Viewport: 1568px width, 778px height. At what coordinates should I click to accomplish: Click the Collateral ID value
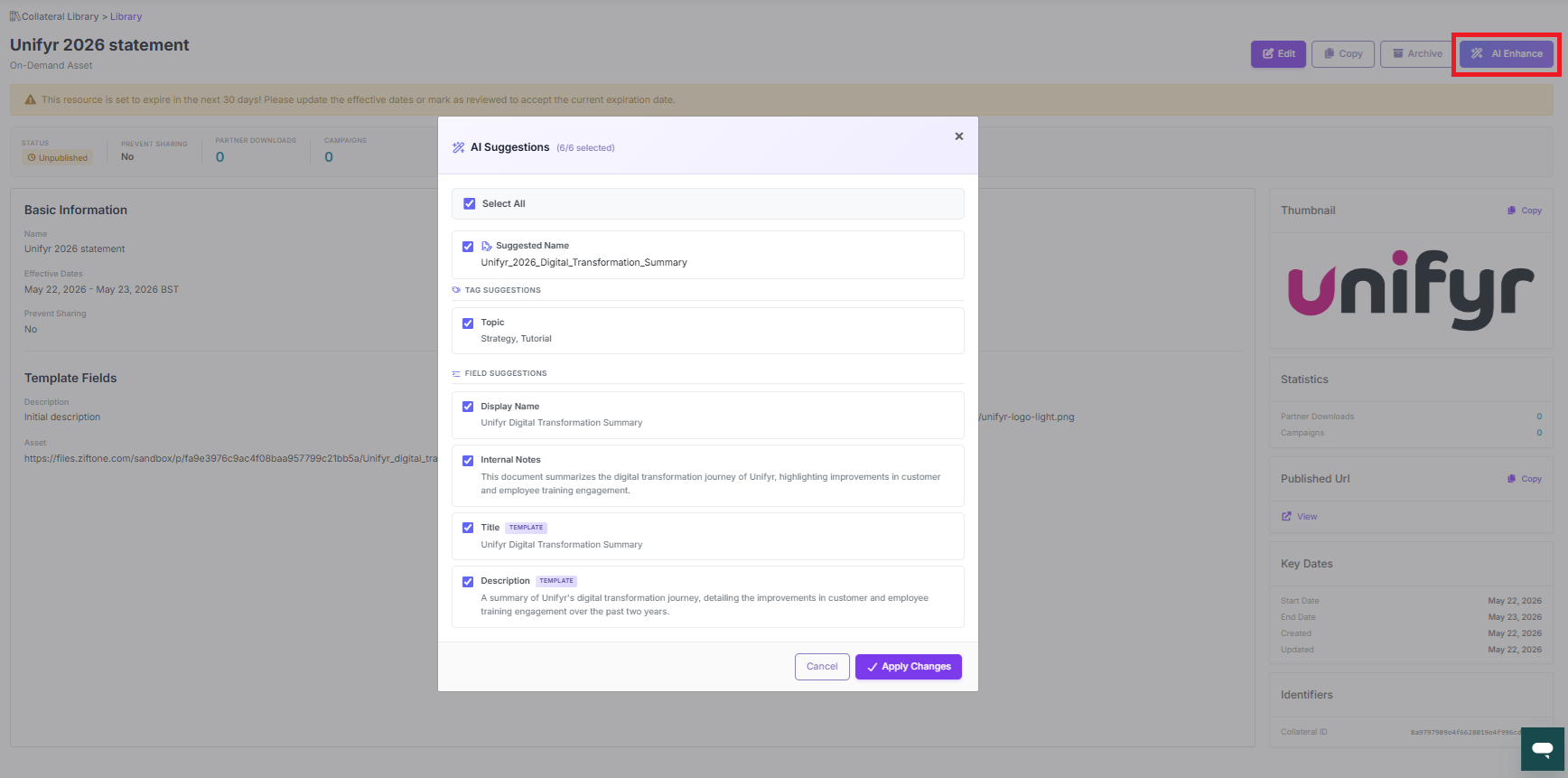coord(1465,733)
